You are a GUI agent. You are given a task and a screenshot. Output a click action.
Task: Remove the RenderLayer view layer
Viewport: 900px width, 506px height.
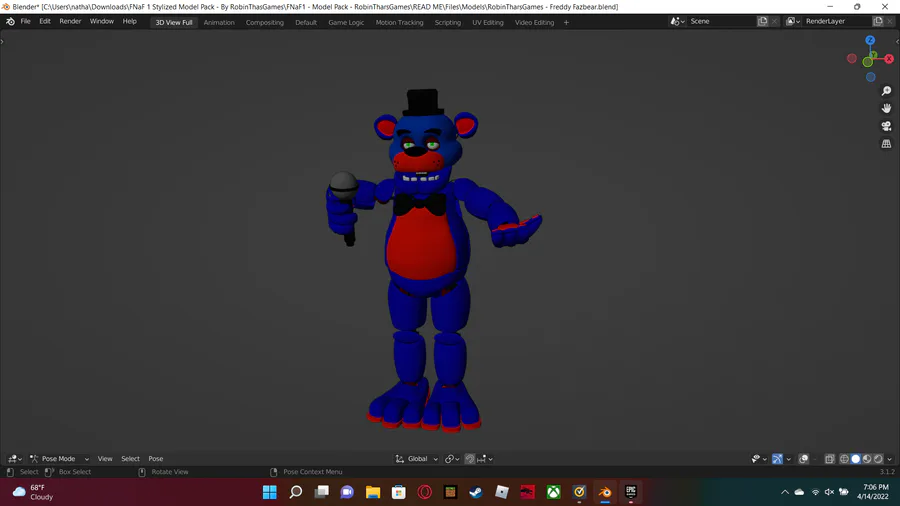pos(890,21)
